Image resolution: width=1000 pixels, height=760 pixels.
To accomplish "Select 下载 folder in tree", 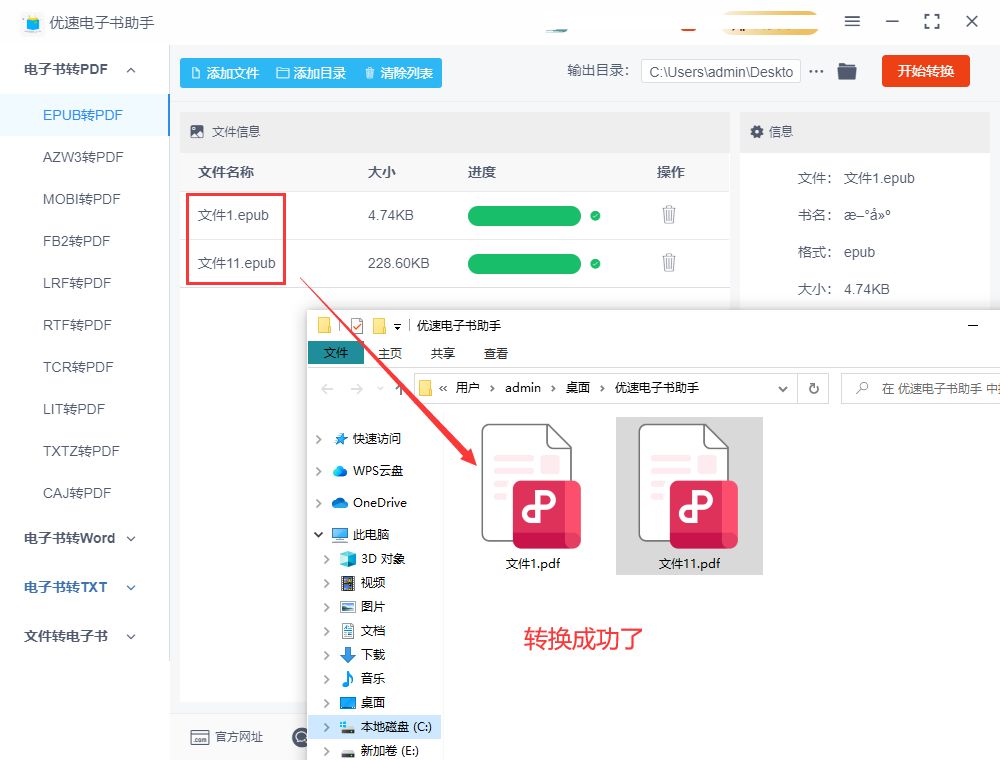I will (372, 655).
